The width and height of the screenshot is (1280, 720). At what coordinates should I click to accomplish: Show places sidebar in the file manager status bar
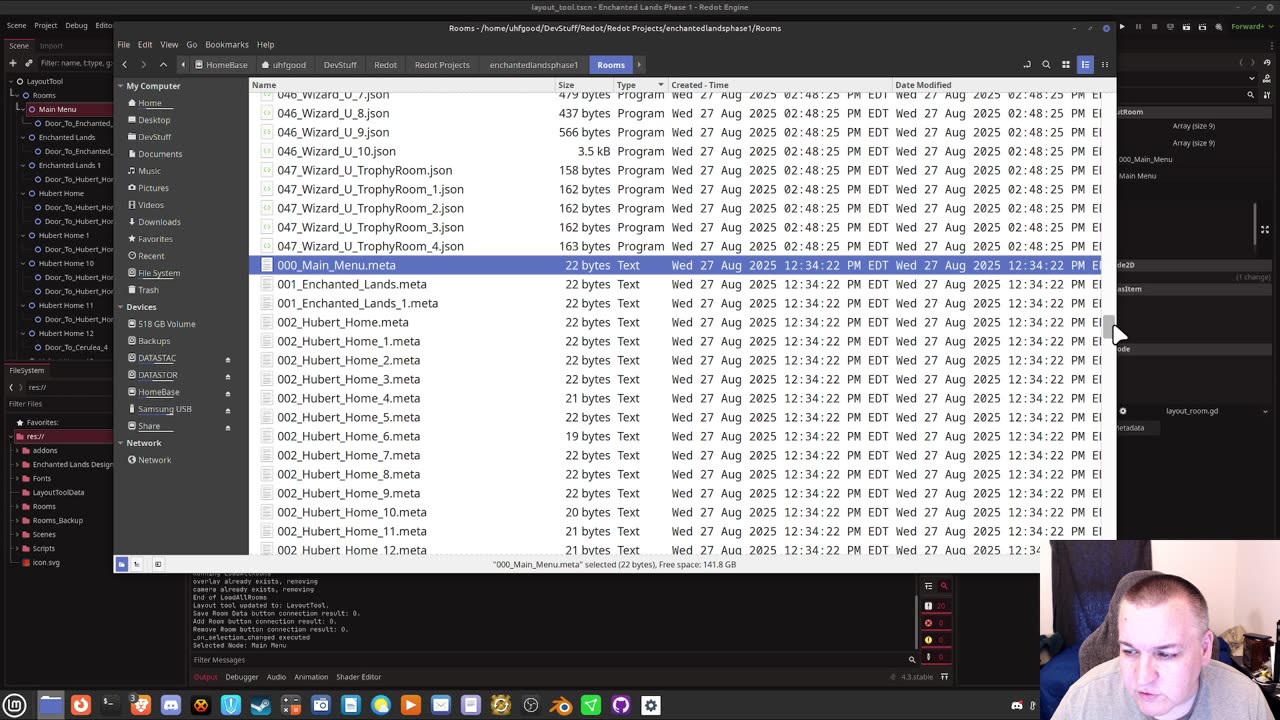122,564
